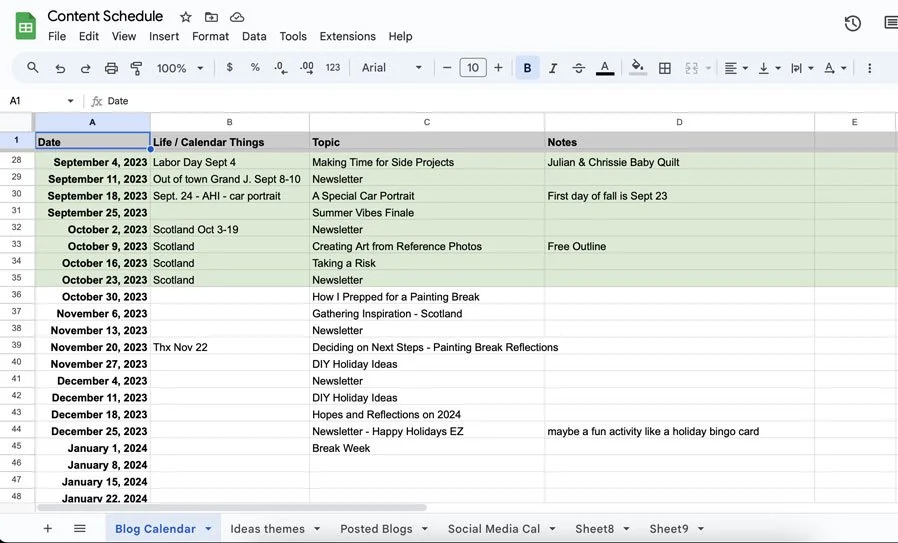The image size is (898, 543).
Task: Open the Tools menu
Action: [x=293, y=36]
